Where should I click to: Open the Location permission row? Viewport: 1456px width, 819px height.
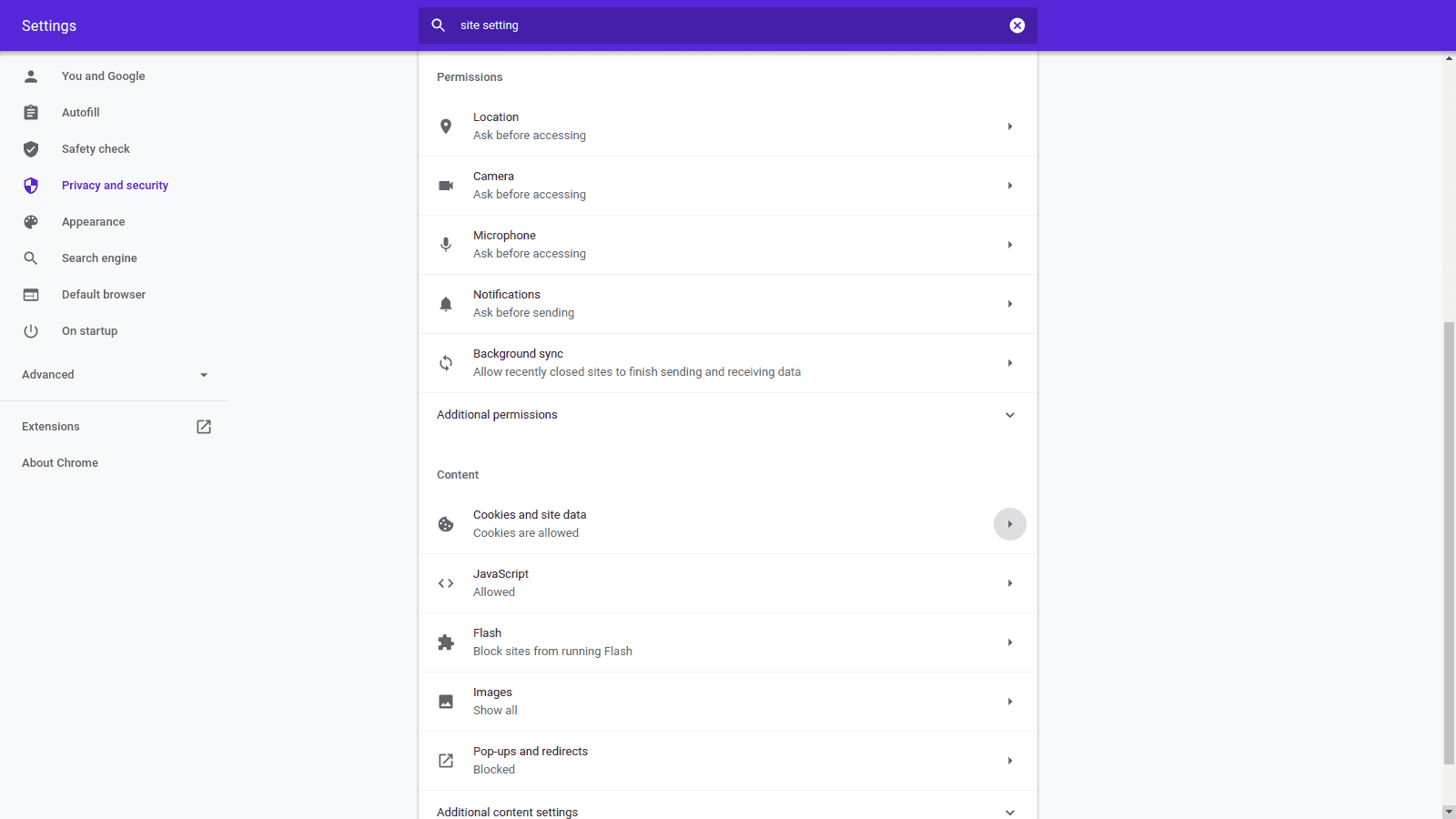pos(728,126)
